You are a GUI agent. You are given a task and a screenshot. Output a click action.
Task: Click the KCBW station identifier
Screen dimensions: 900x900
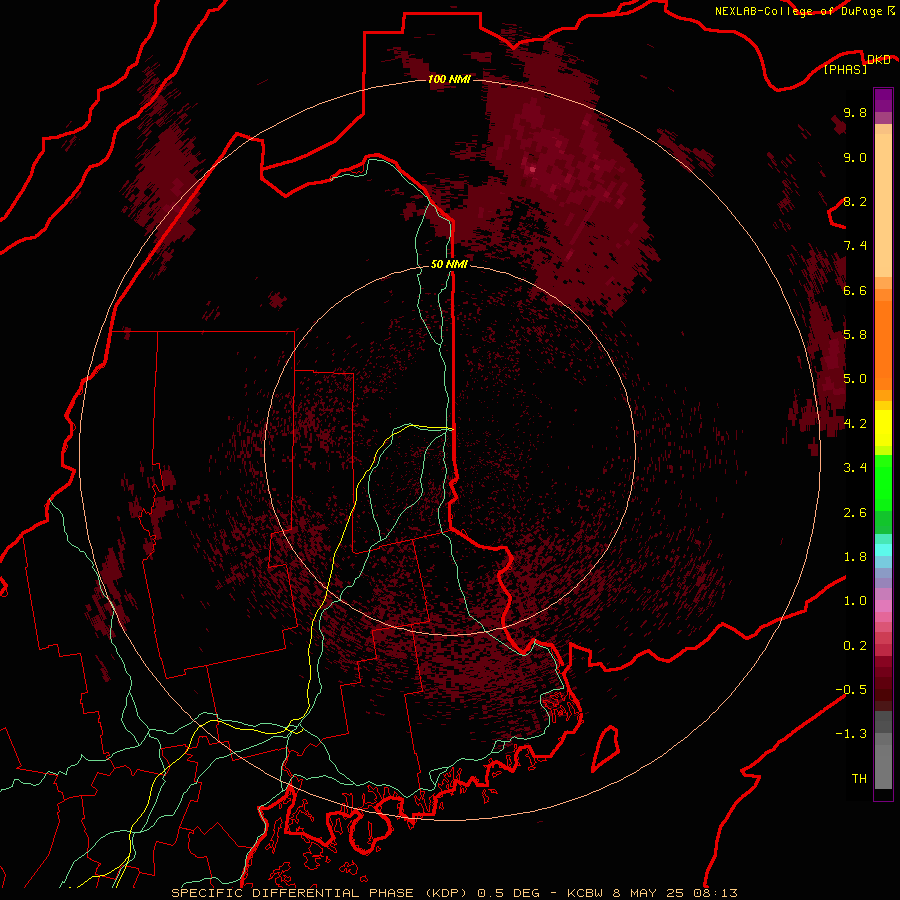tap(587, 893)
